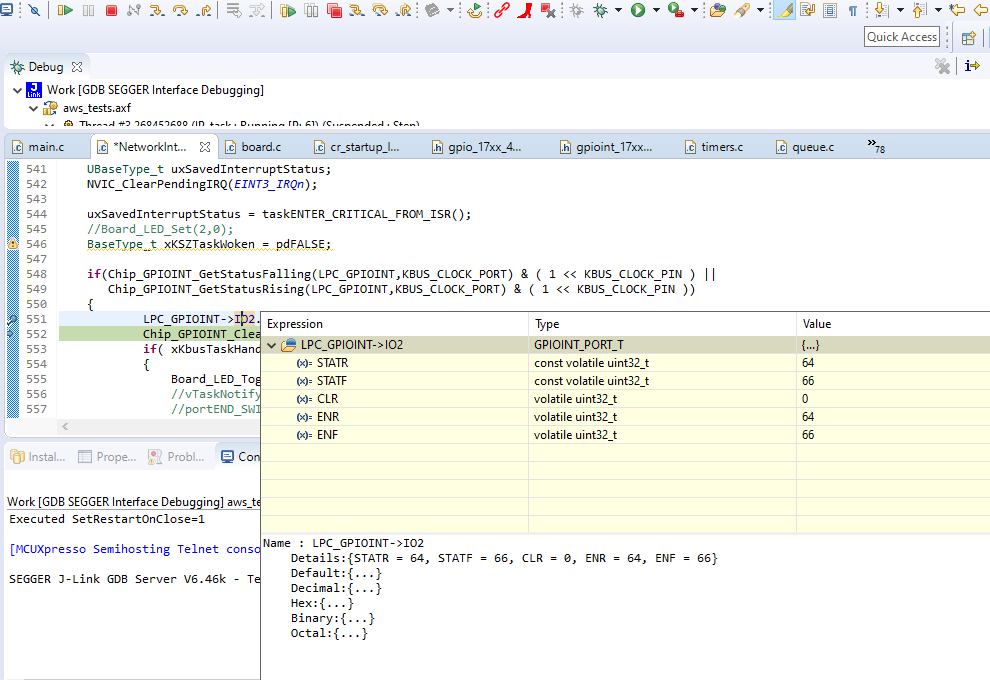Toggle the highlighted marker pen button
This screenshot has width=990, height=680.
click(785, 11)
